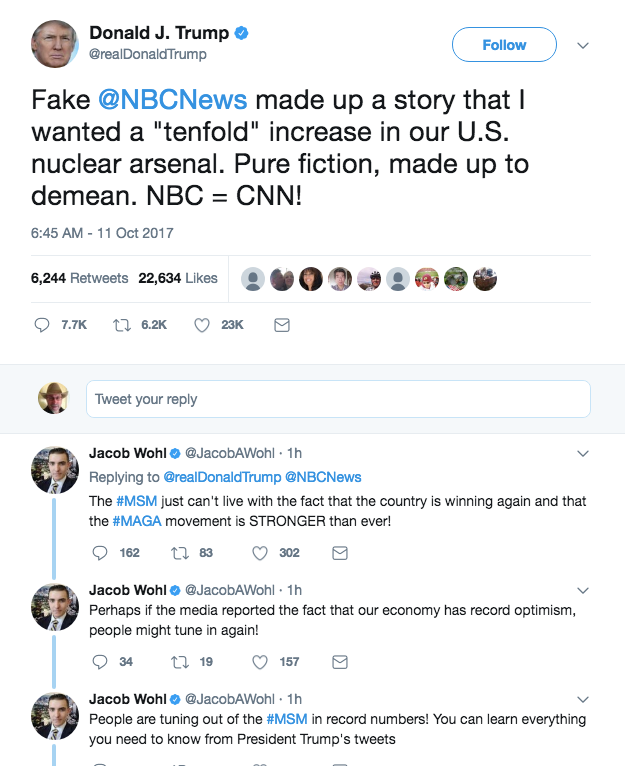
Task: Follow Donald J. Trump
Action: 504,45
